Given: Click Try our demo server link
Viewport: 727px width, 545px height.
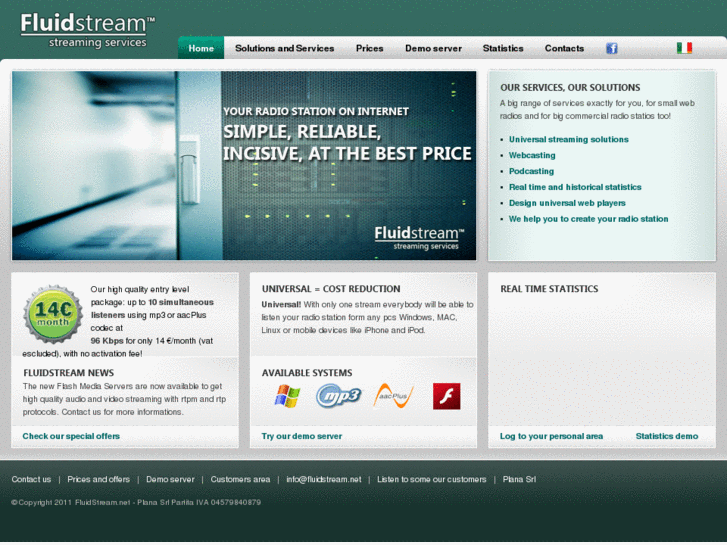Looking at the screenshot, I should pyautogui.click(x=302, y=436).
